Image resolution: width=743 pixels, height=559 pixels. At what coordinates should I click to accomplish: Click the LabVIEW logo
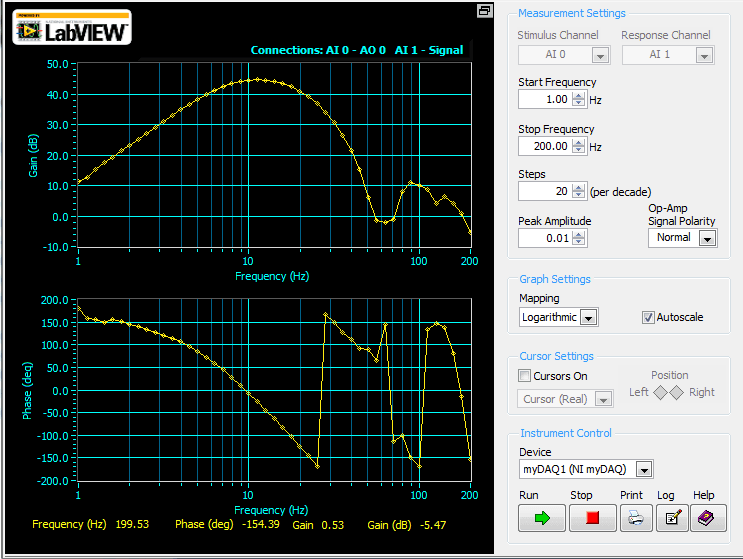coord(72,29)
